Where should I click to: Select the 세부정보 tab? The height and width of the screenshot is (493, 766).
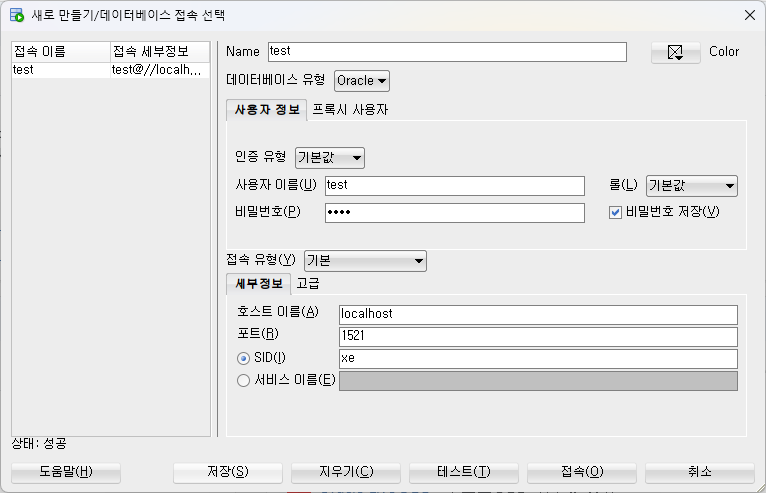click(x=259, y=284)
